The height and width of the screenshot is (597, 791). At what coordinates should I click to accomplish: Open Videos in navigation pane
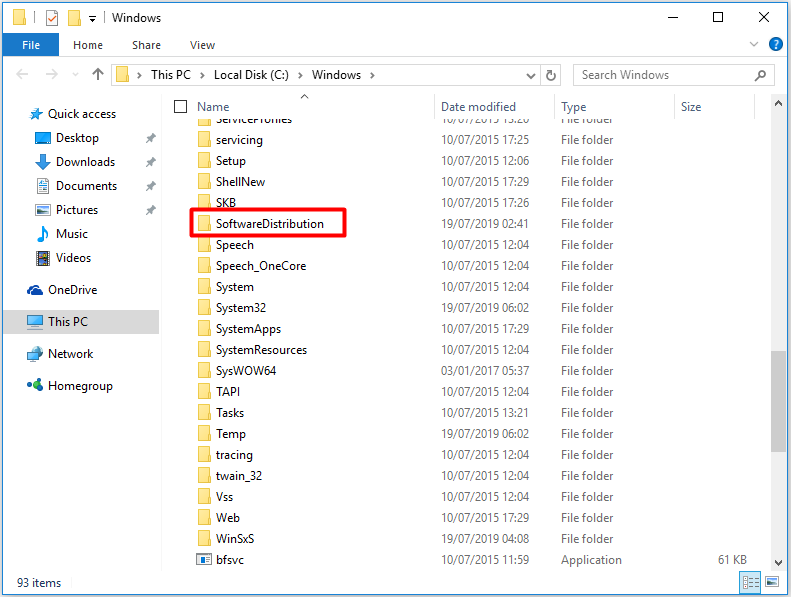point(73,257)
